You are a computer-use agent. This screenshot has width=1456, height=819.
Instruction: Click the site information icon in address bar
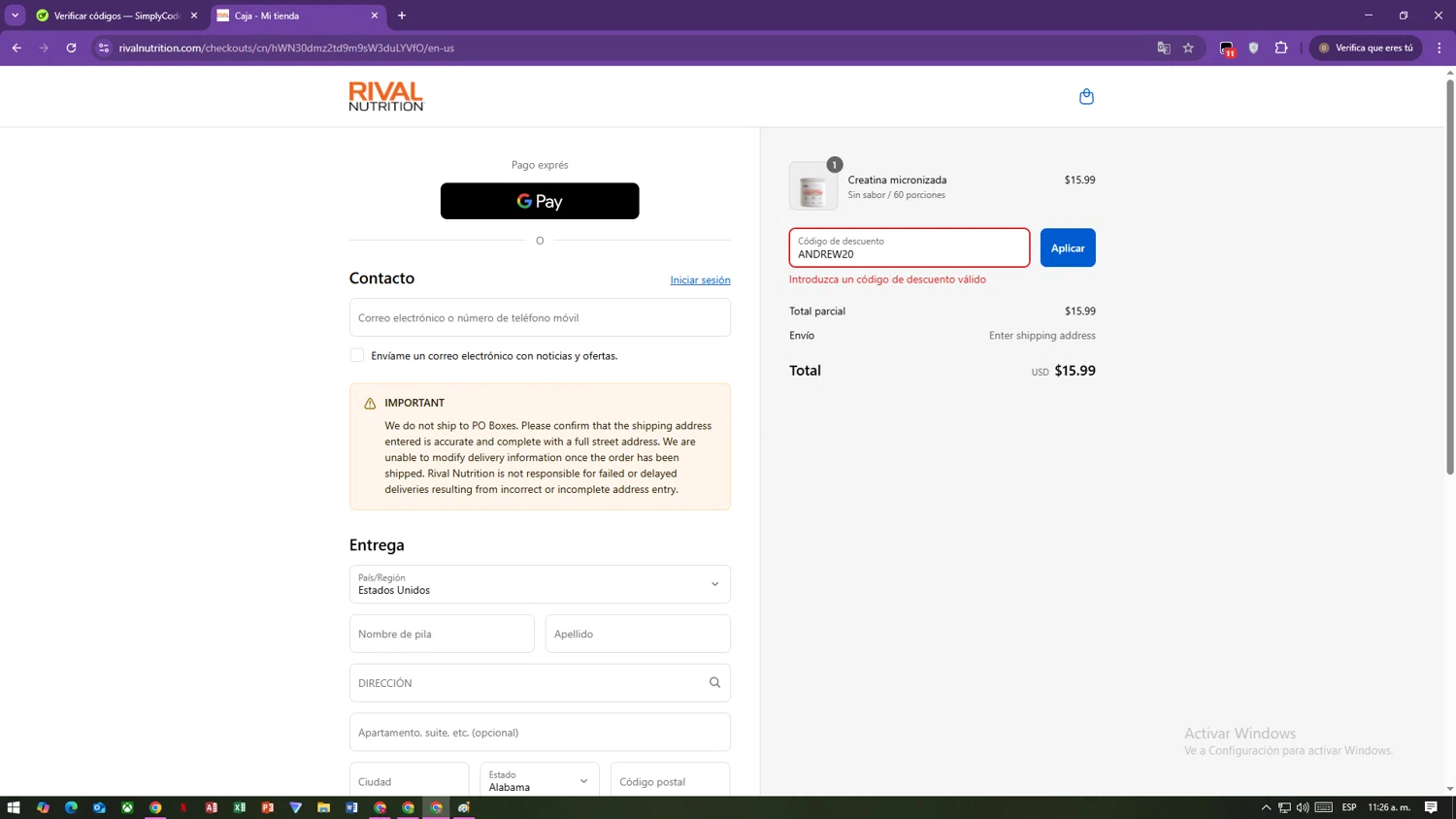pos(104,48)
